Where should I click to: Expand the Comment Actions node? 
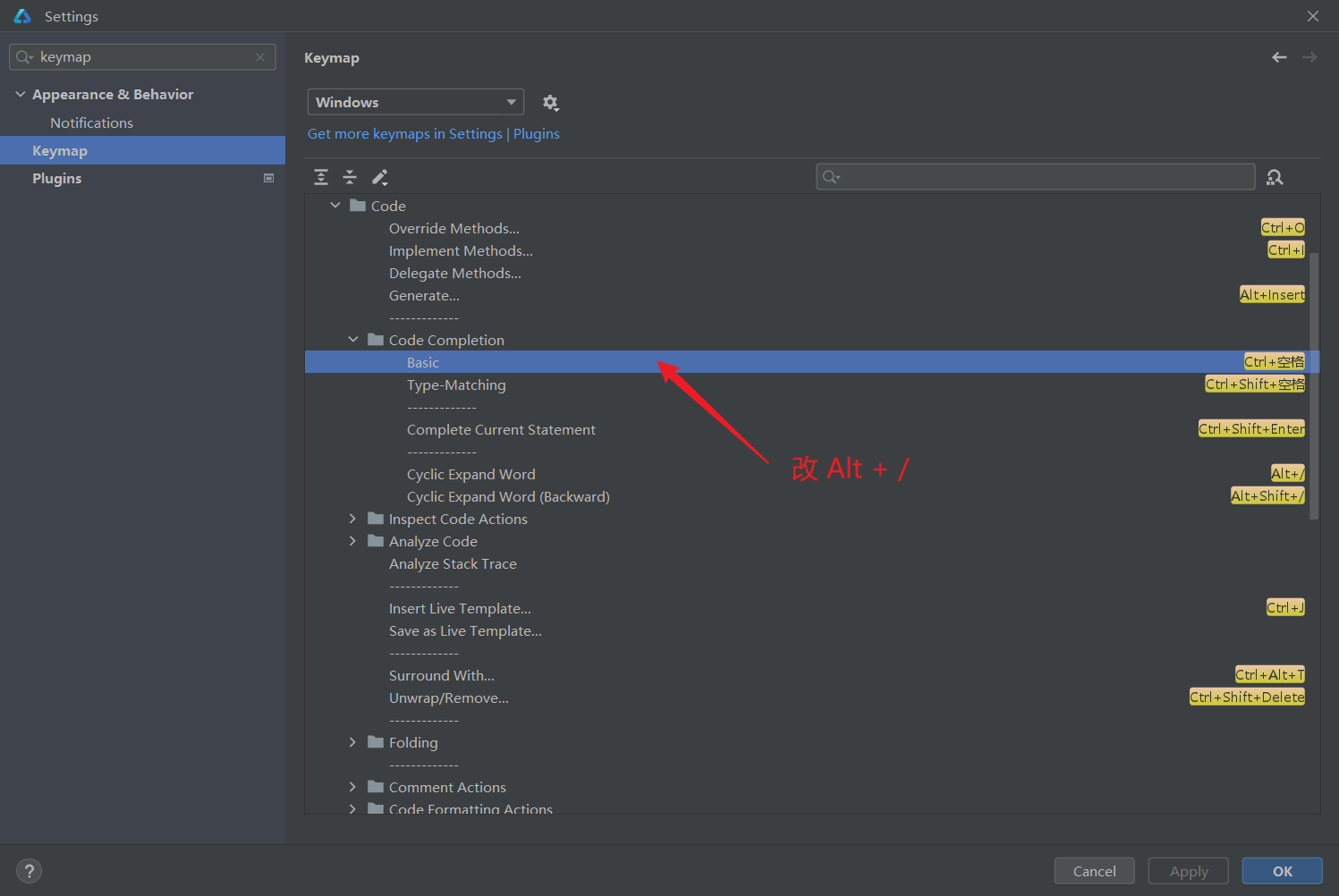click(352, 787)
